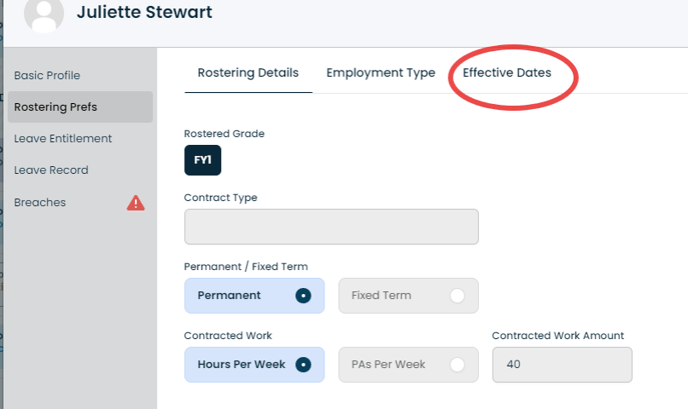Choose Hours Per Week contracted work option
This screenshot has height=409, width=688.
(x=254, y=365)
